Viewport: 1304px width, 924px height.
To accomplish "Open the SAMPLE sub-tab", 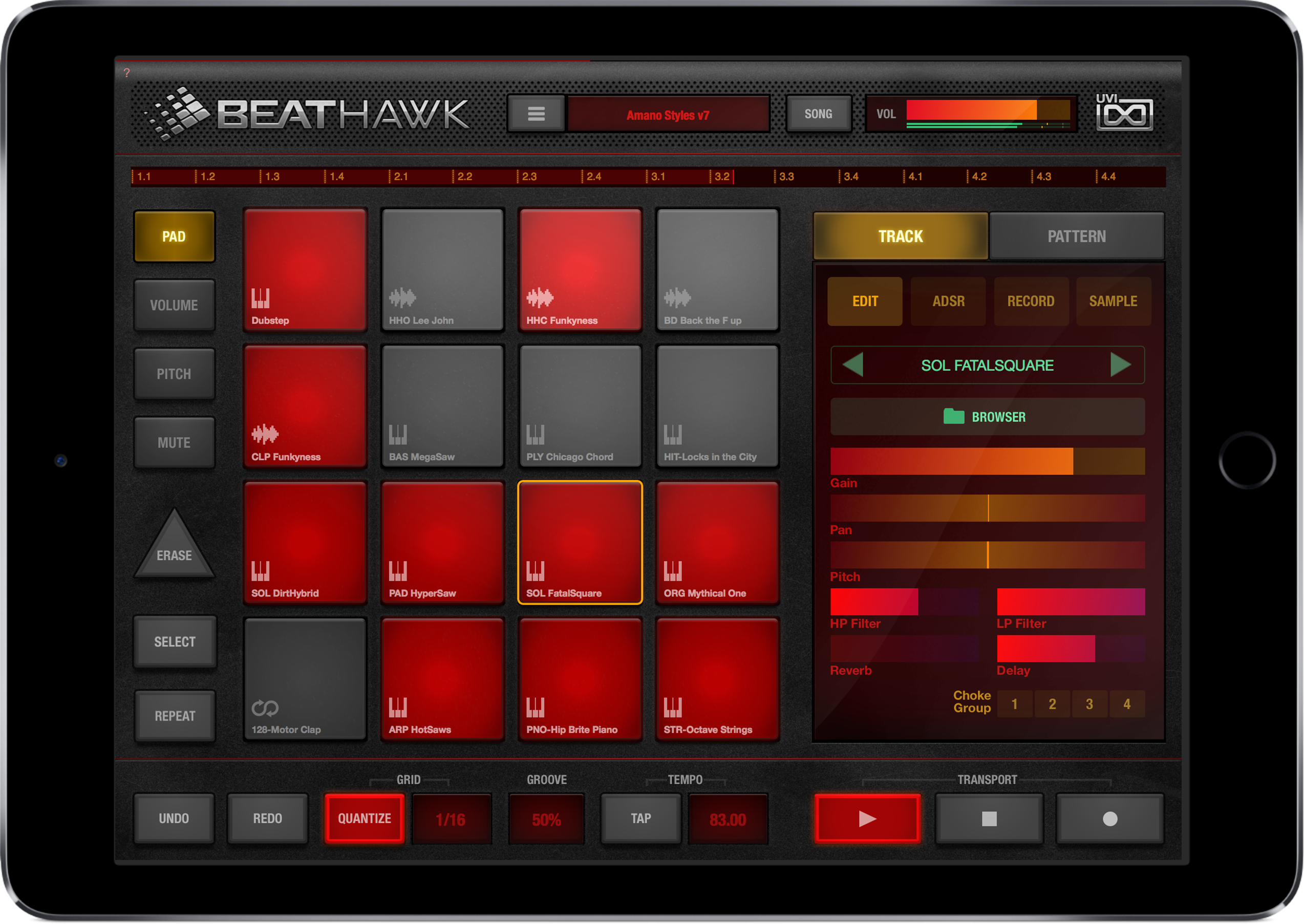I will 1114,301.
